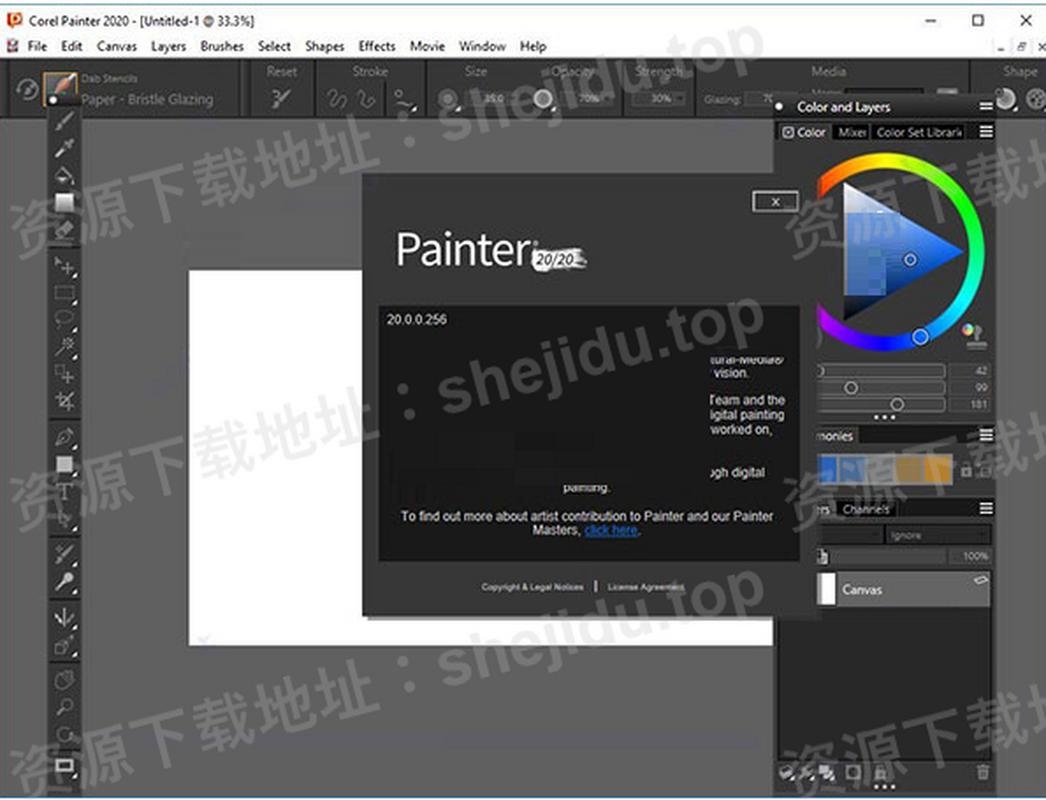The image size is (1046, 800).
Task: Select the Dropper tool
Action: [x=64, y=147]
